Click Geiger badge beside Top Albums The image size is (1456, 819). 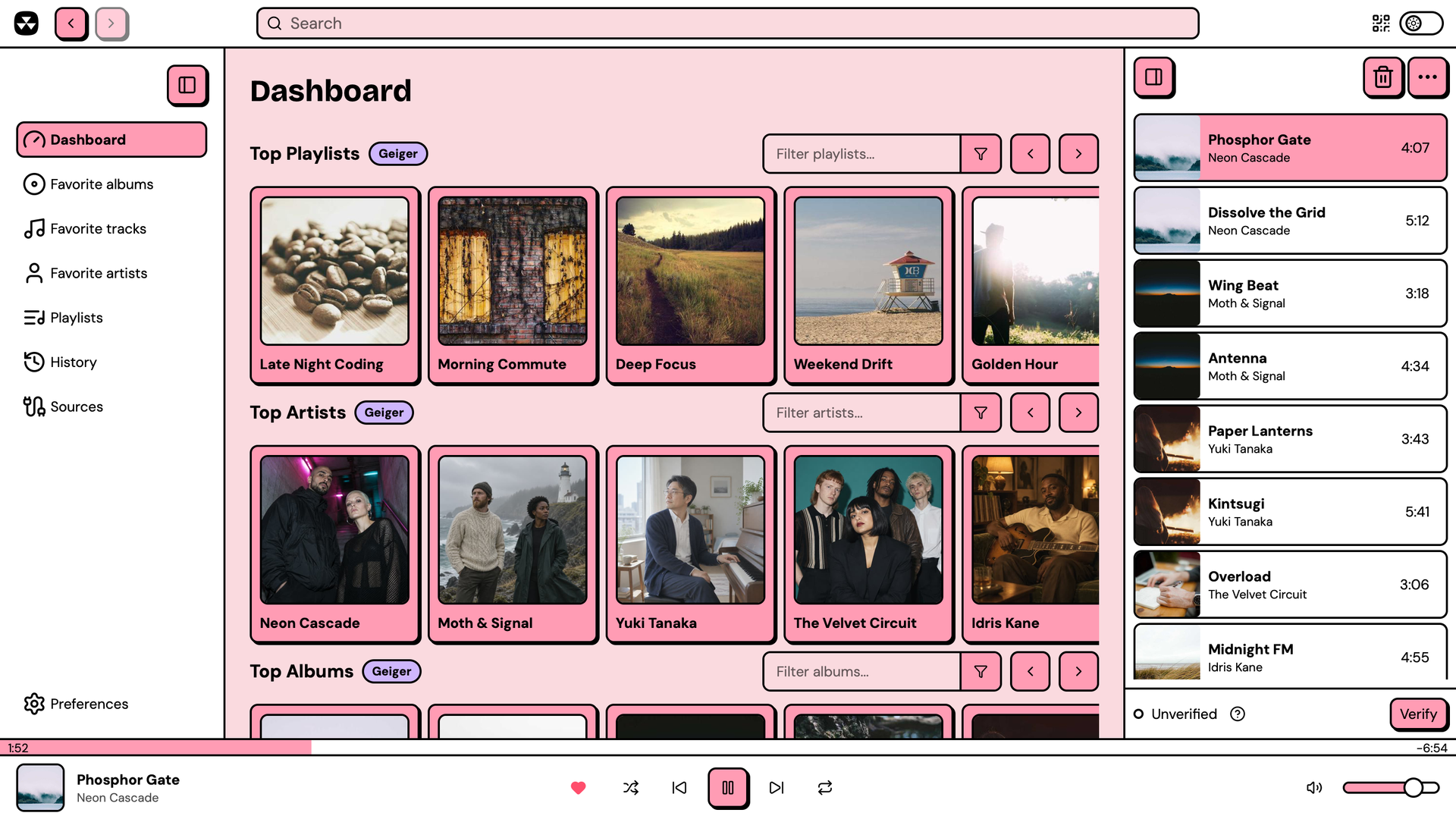point(391,672)
